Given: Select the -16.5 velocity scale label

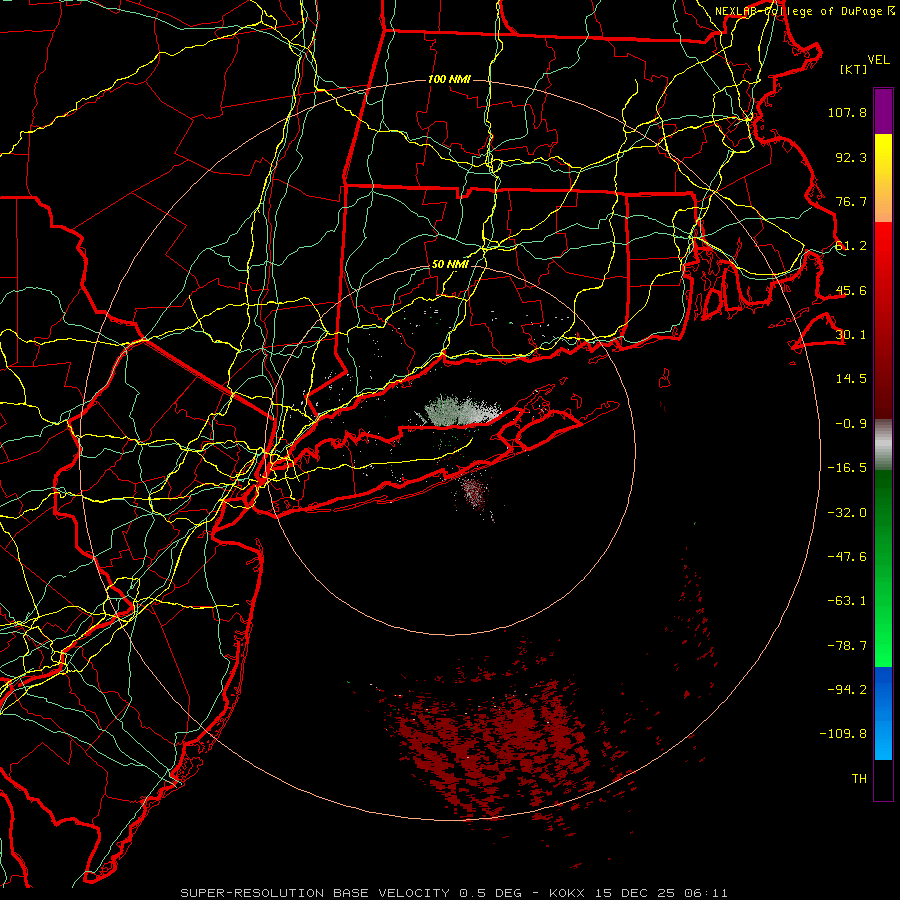Looking at the screenshot, I should coord(847,468).
